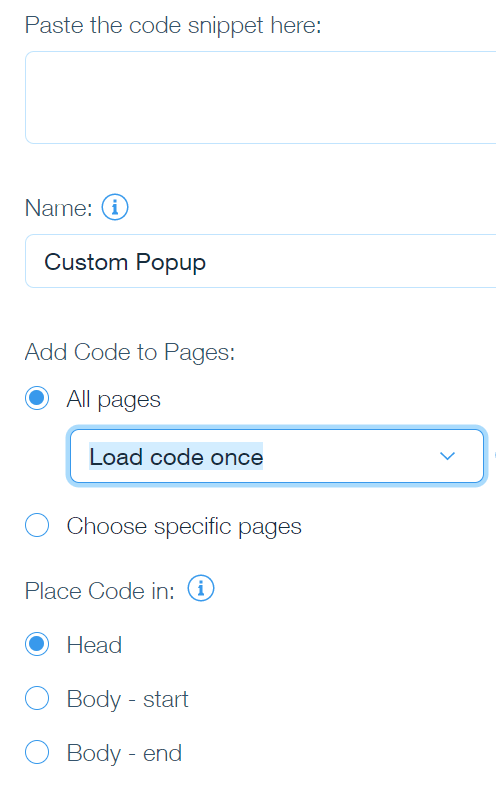The height and width of the screenshot is (785, 496).
Task: Click the Paste the code snippet here label
Action: click(x=173, y=26)
